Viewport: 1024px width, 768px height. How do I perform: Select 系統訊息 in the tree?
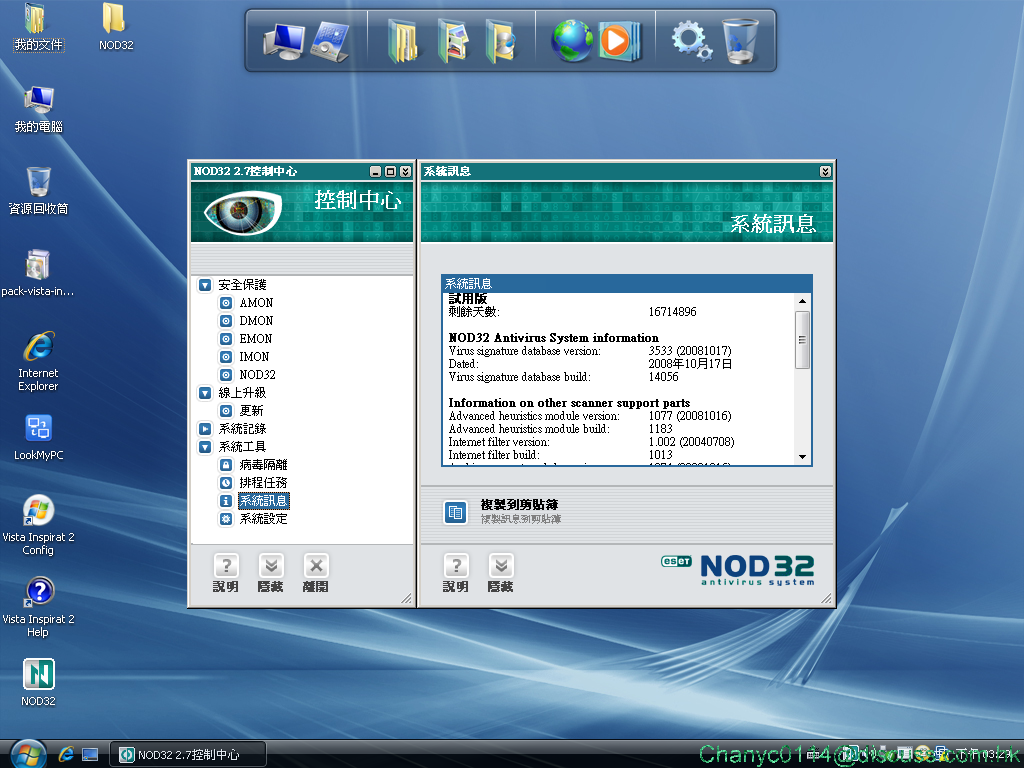(x=263, y=501)
